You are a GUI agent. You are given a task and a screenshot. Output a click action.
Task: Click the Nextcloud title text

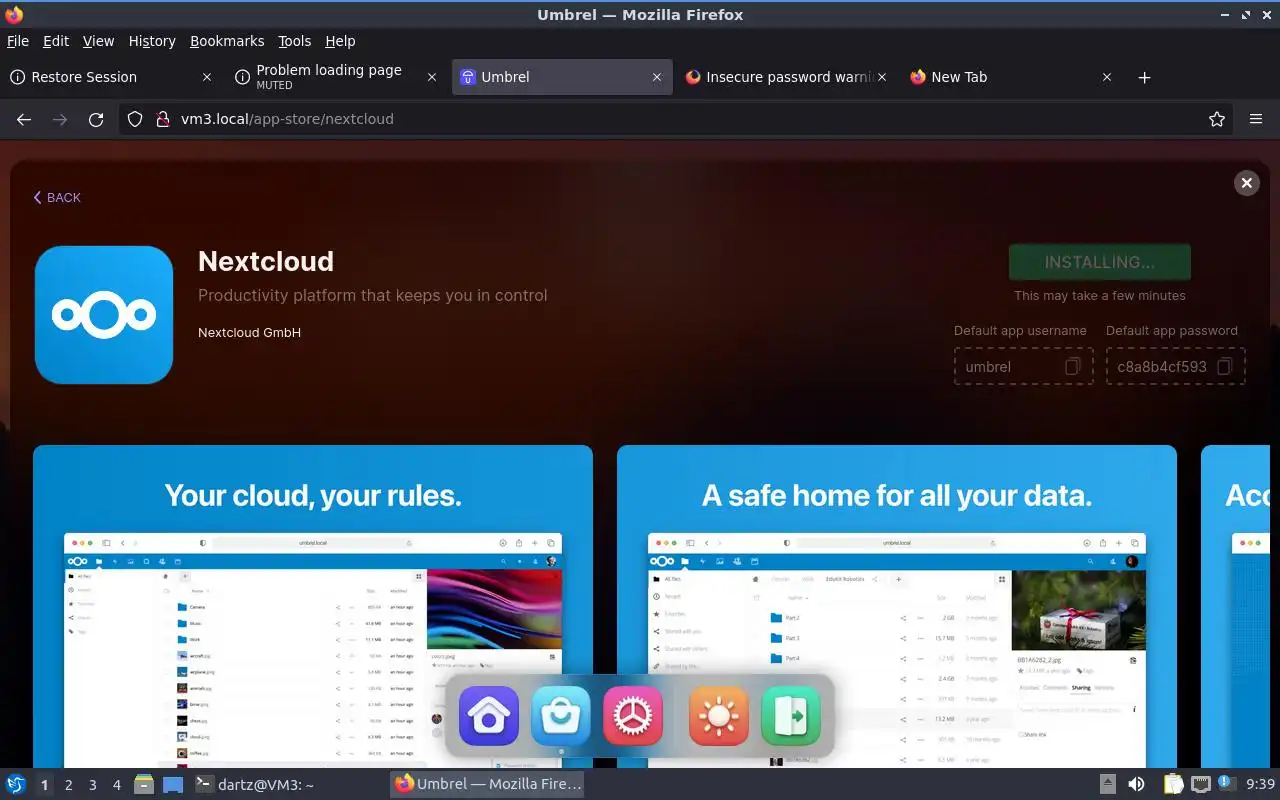(x=266, y=261)
